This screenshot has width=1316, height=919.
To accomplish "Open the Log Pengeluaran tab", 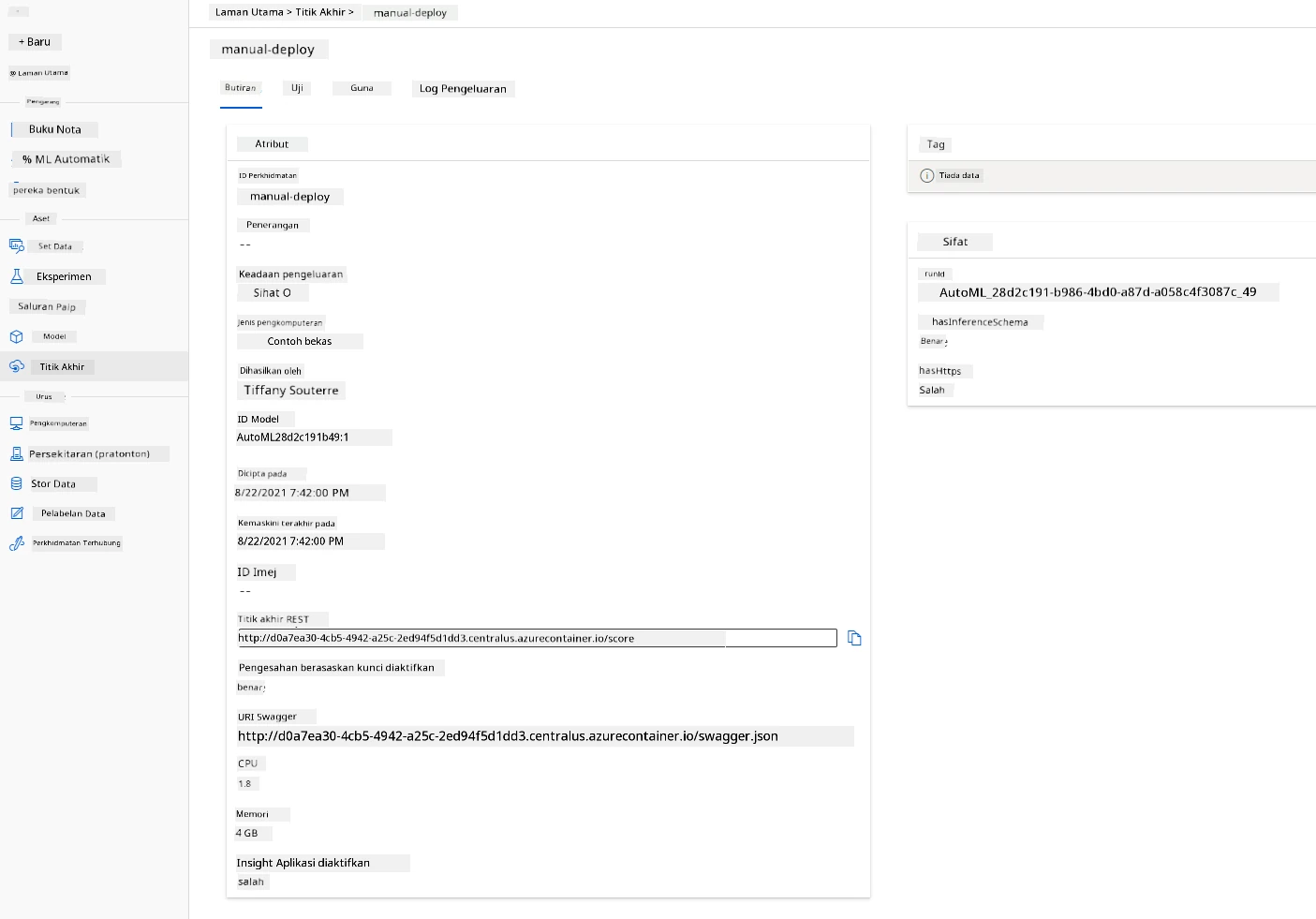I will point(463,89).
